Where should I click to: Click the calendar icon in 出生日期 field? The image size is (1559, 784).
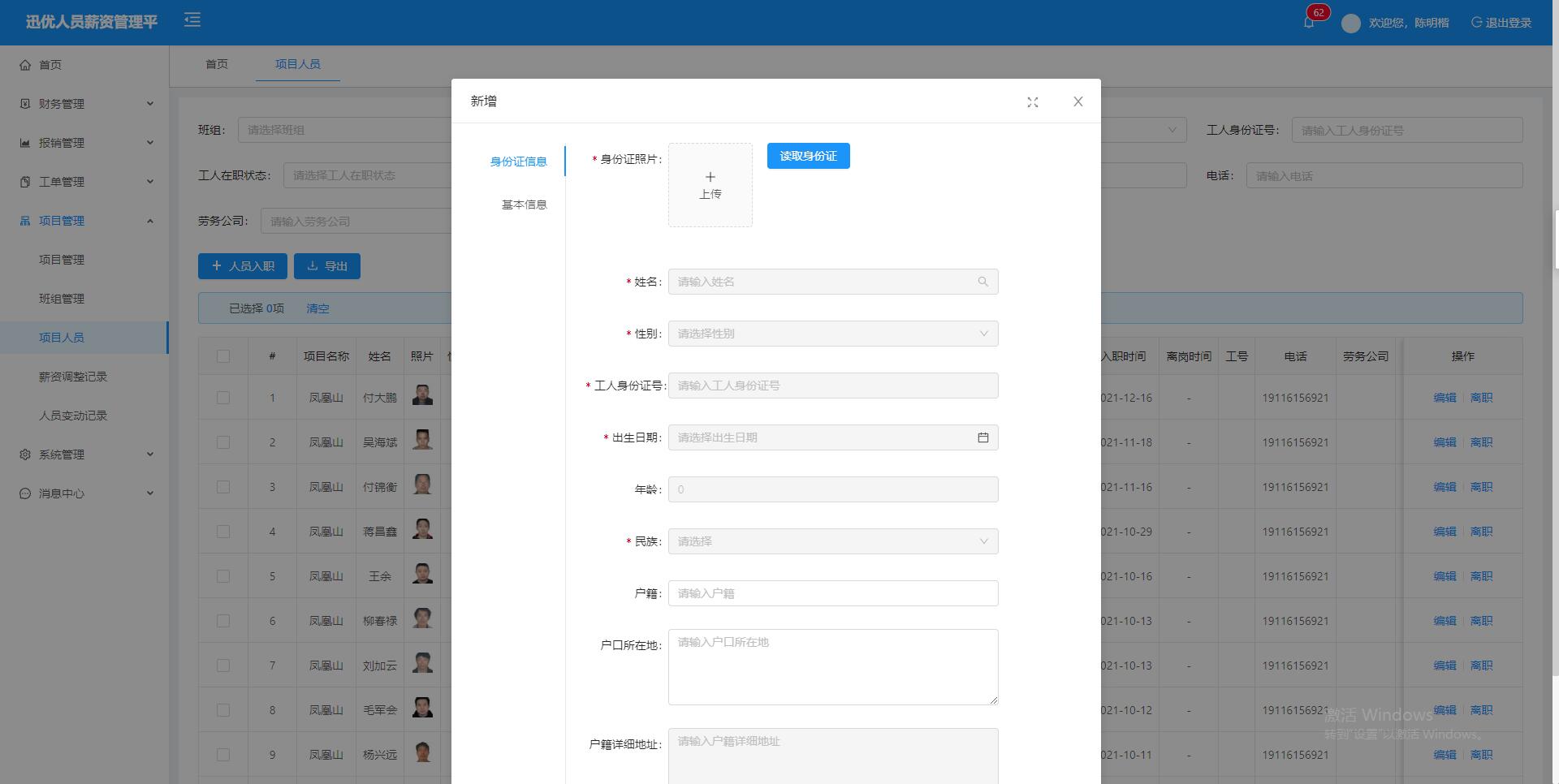(982, 437)
